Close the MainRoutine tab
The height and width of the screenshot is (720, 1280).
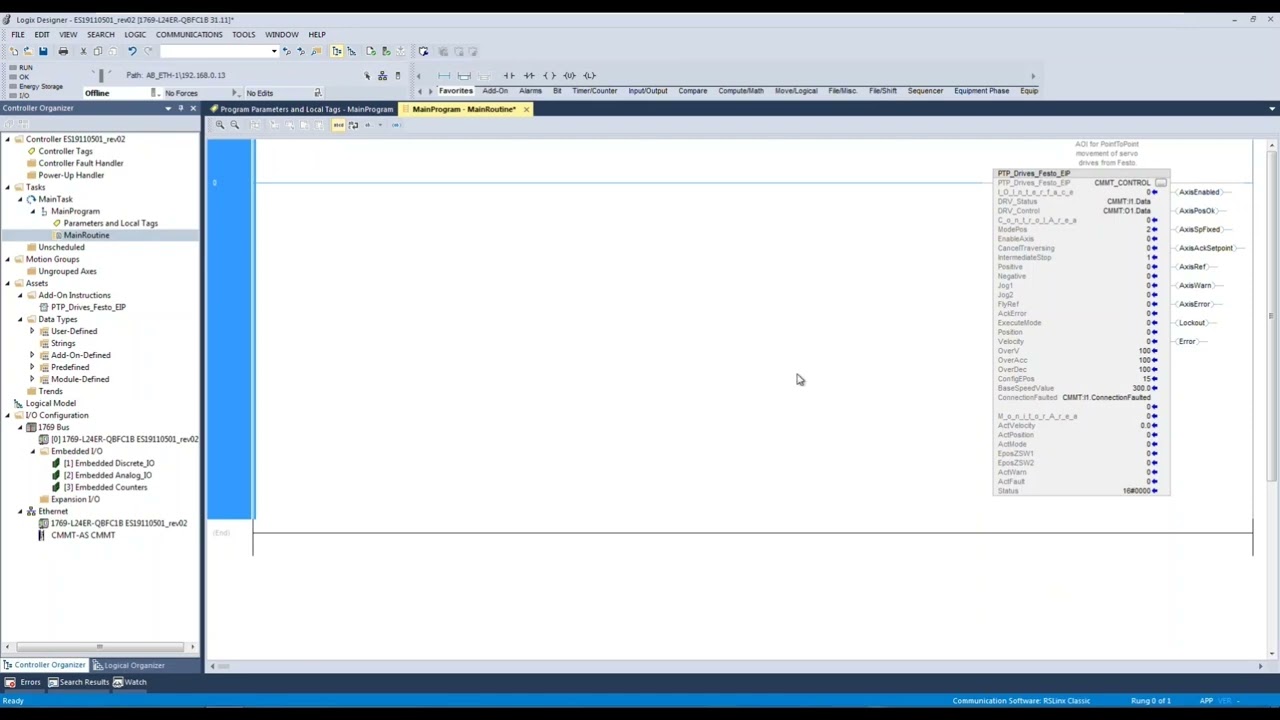pos(526,109)
